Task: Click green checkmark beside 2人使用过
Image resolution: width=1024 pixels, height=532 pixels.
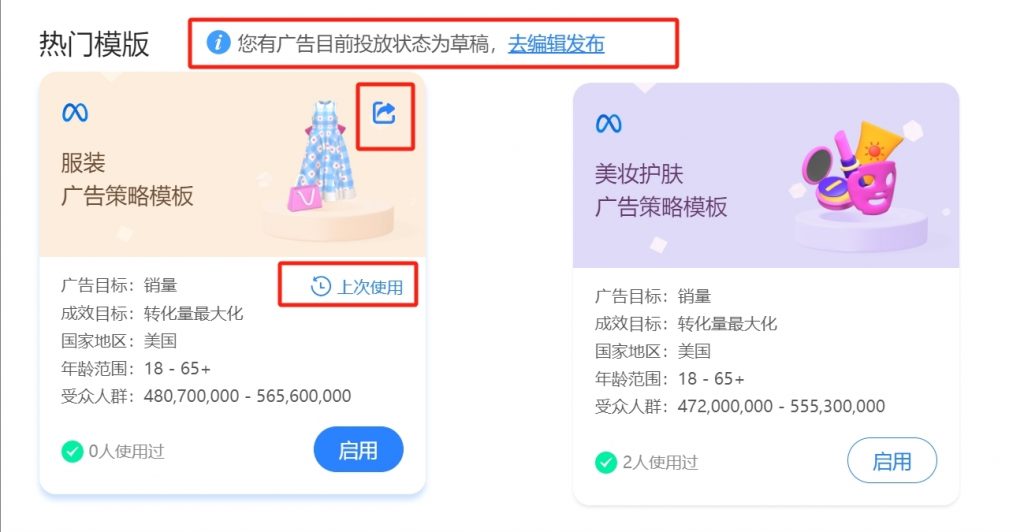Action: click(x=605, y=462)
